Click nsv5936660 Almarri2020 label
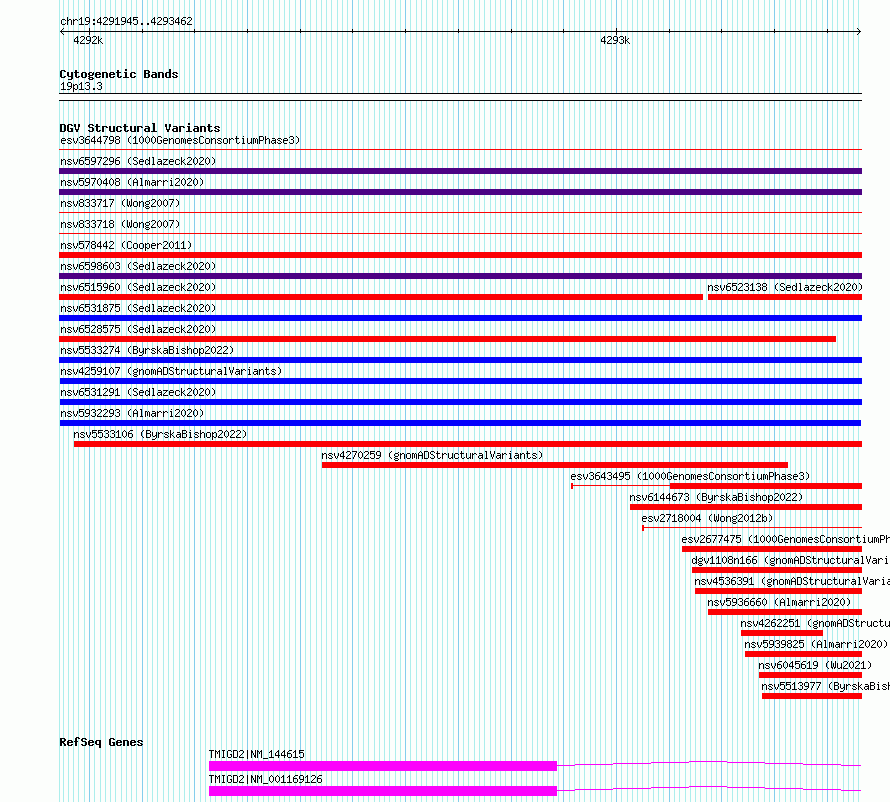This screenshot has height=802, width=890. [779, 602]
